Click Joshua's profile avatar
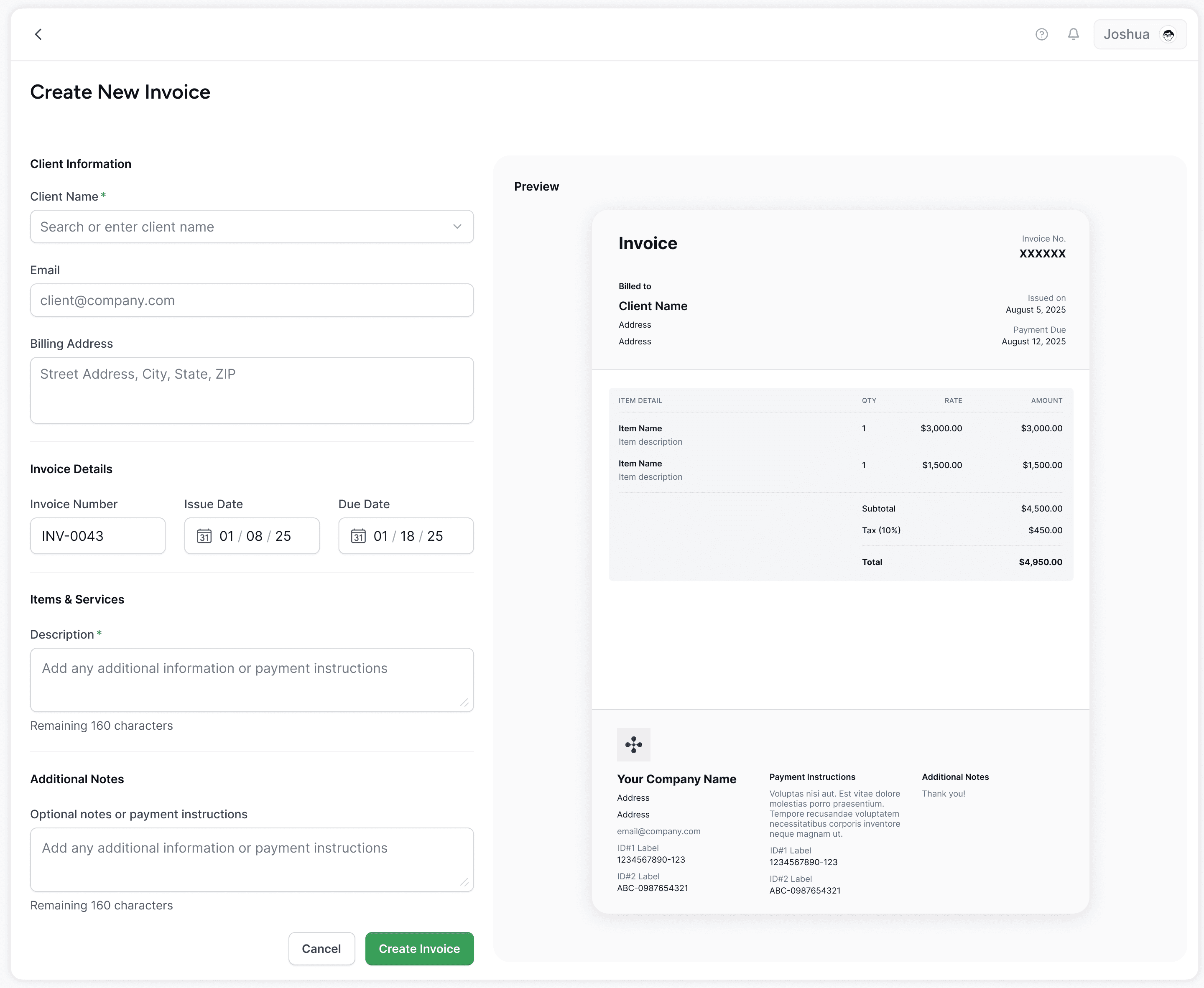1204x988 pixels. [1168, 35]
